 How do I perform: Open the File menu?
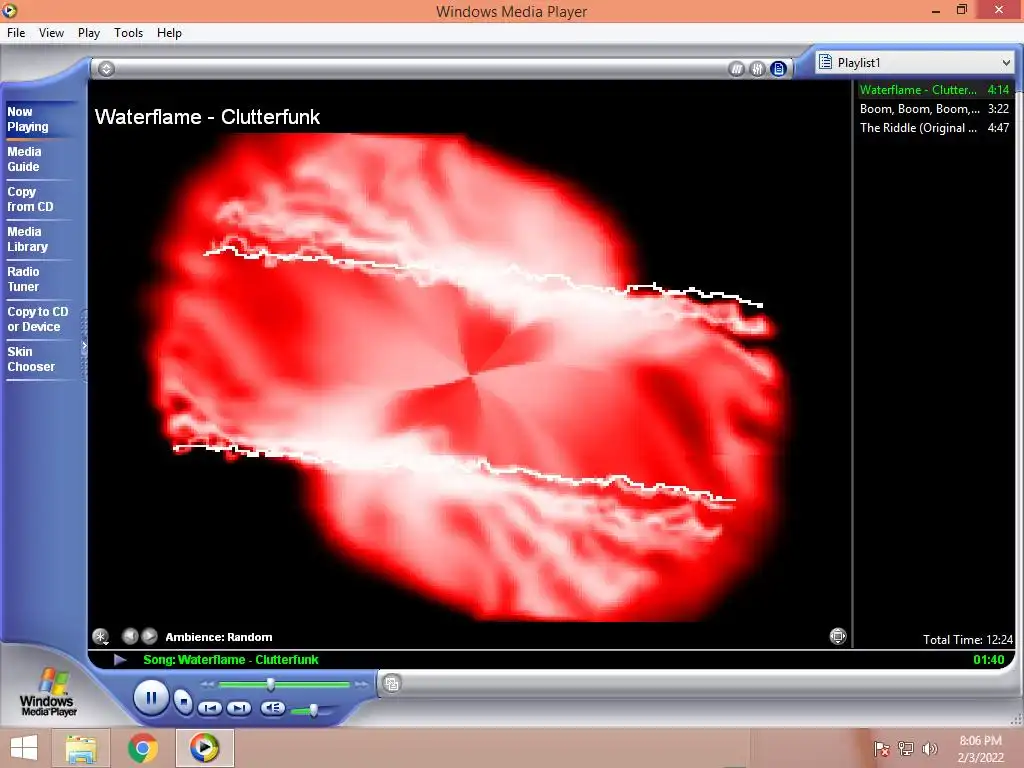[x=16, y=33]
